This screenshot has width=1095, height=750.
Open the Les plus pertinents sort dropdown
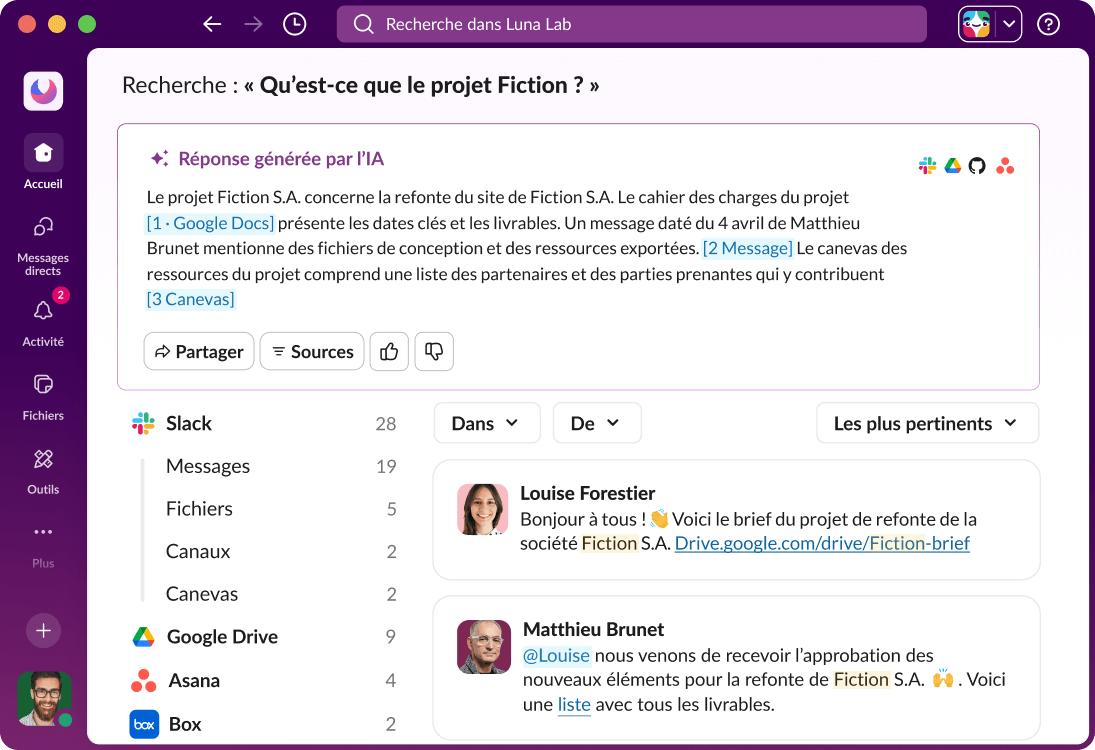926,423
